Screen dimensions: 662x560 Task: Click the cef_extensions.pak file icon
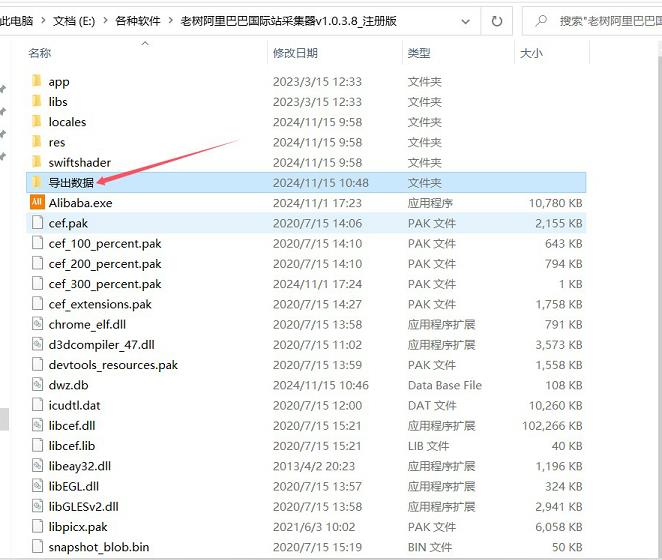pyautogui.click(x=38, y=303)
